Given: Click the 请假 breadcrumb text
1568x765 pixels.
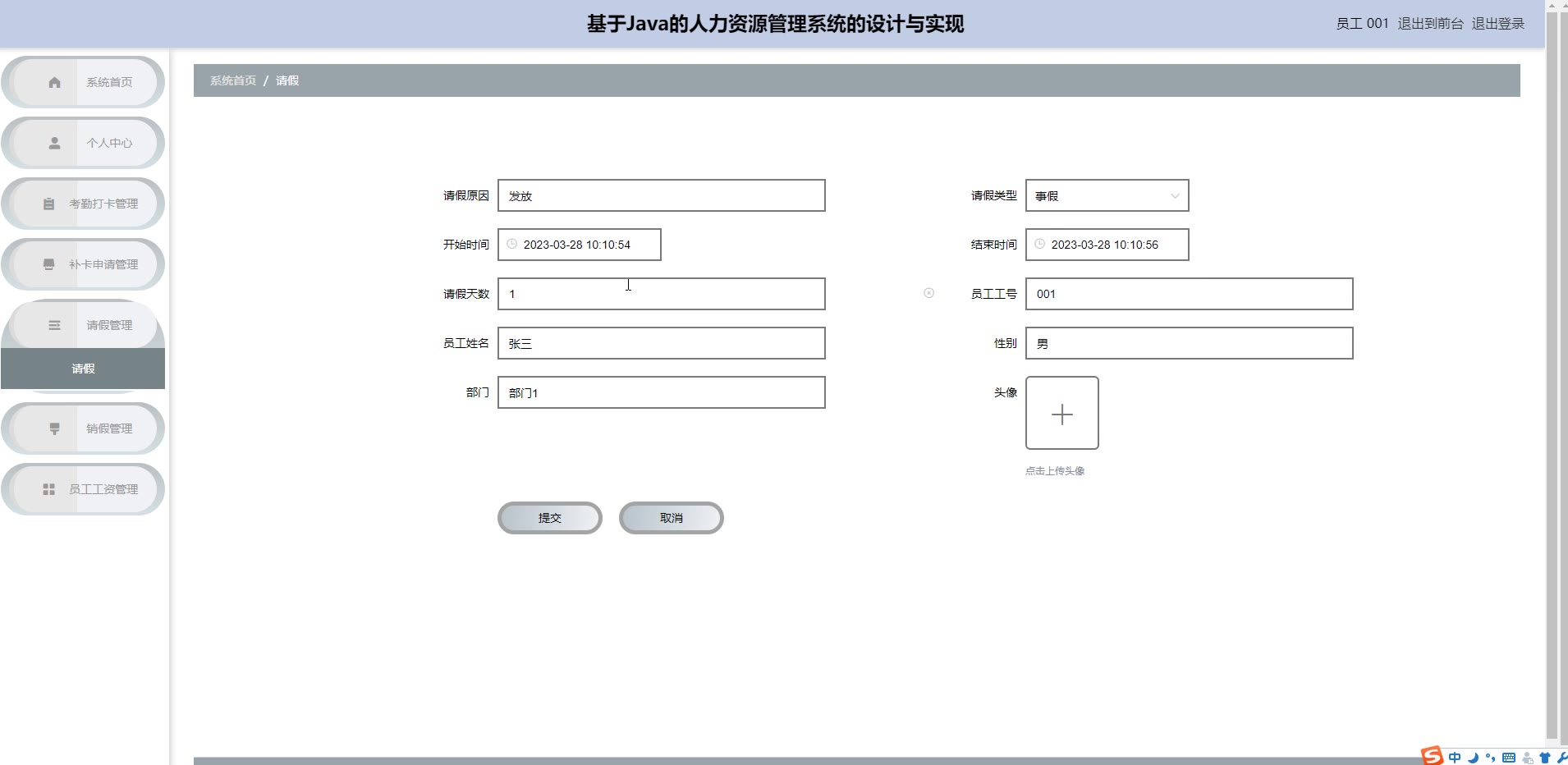Looking at the screenshot, I should [x=287, y=80].
